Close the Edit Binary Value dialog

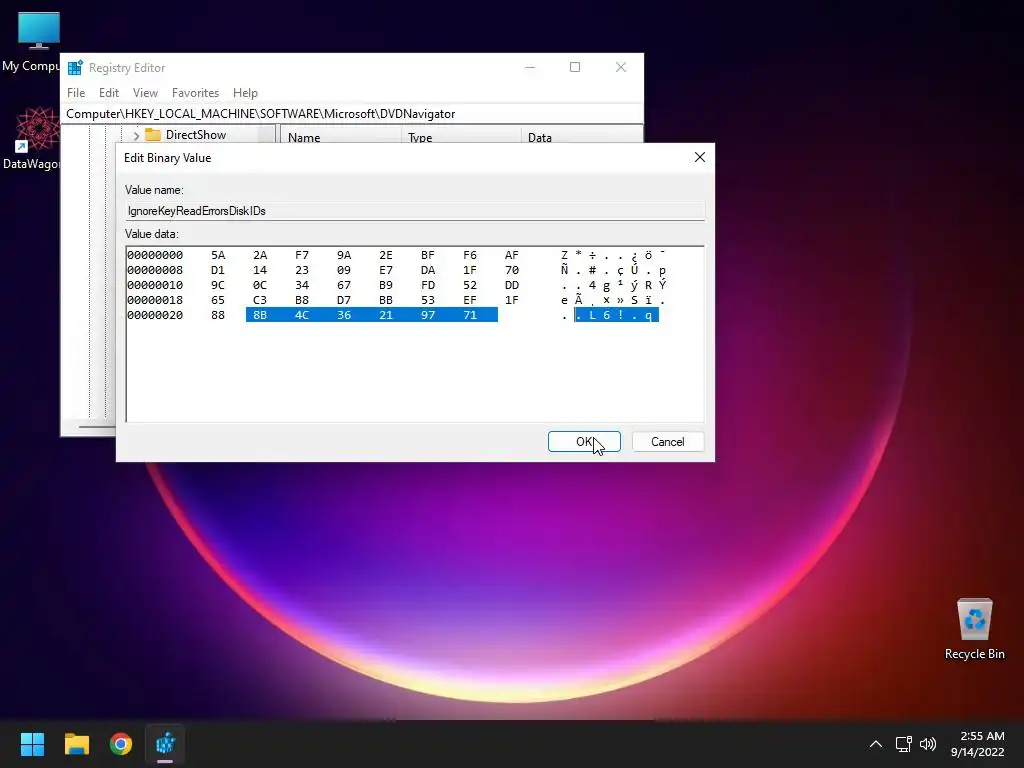click(x=699, y=157)
